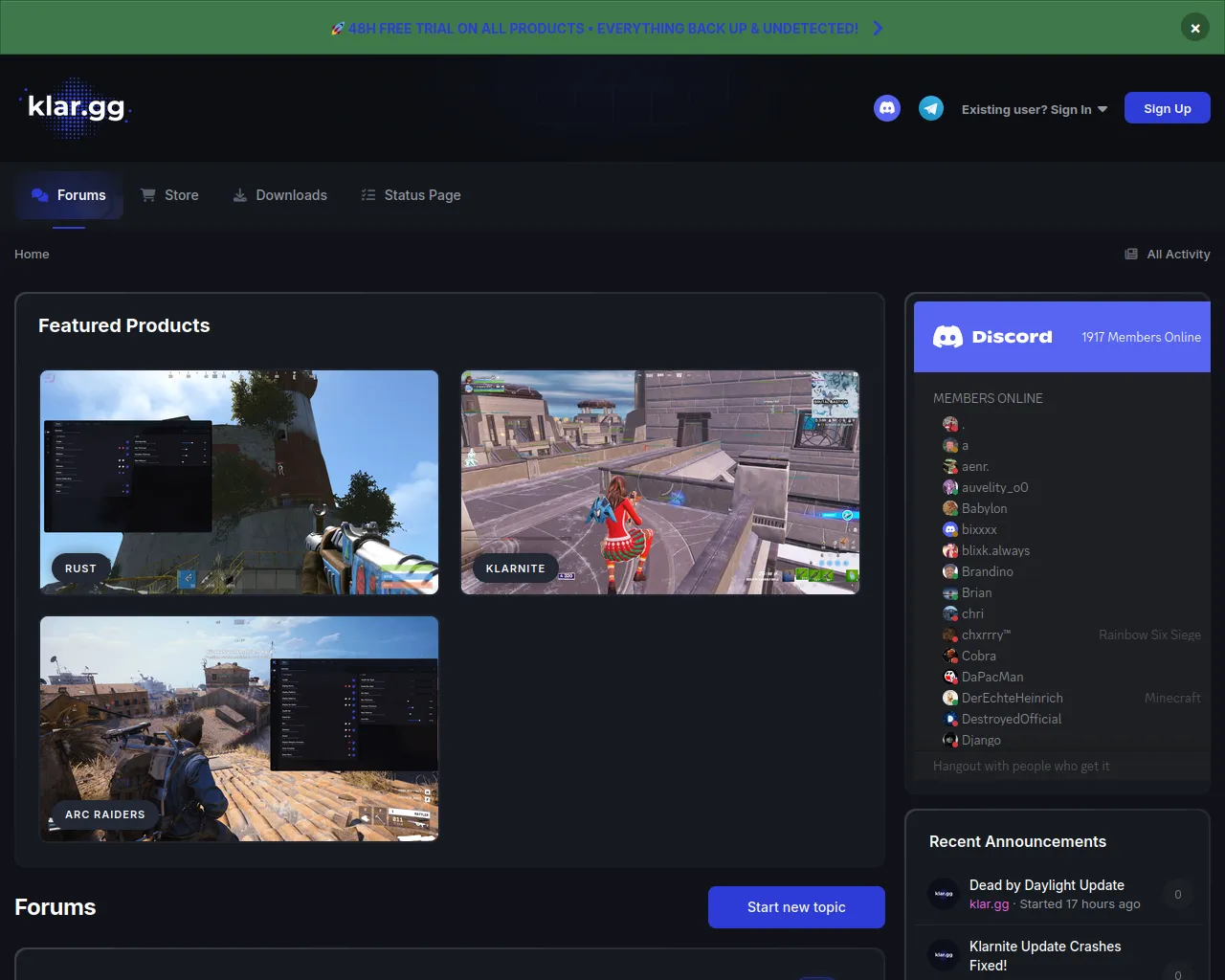Viewport: 1225px width, 980px height.
Task: Click the avatar next to aenr.
Action: pyautogui.click(x=950, y=466)
